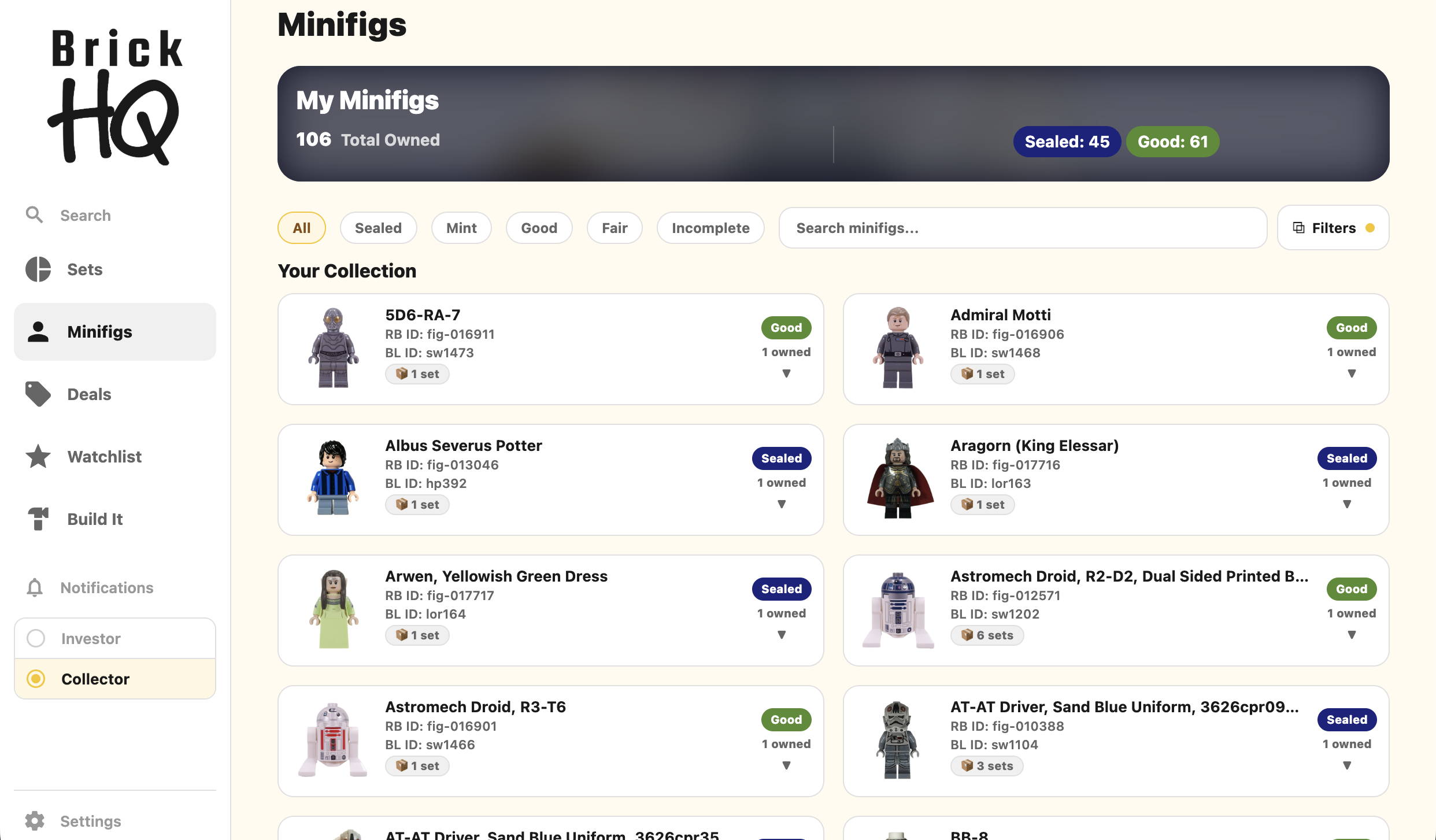This screenshot has width=1436, height=840.
Task: Filter minifigs by Sealed condition
Action: (378, 228)
